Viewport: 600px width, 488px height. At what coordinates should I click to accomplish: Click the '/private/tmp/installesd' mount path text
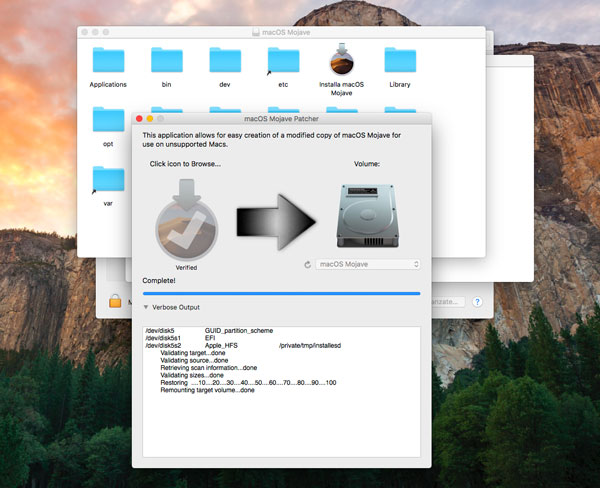click(x=310, y=346)
